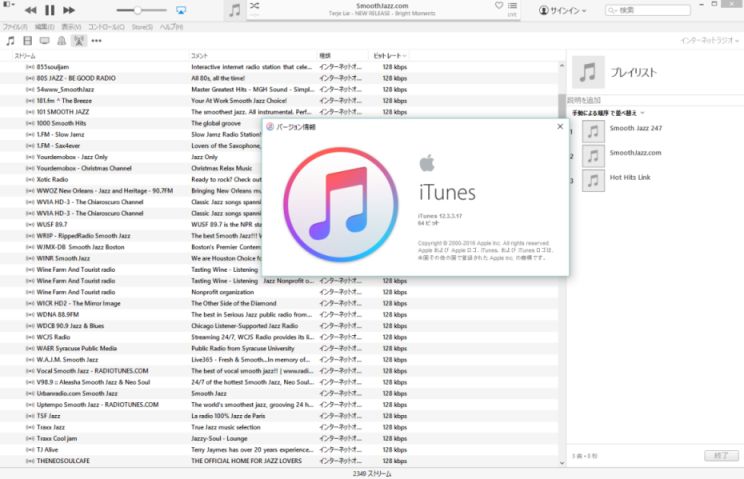The width and height of the screenshot is (744, 479).
Task: Select the SmoothJazz.com playlist thumbnail
Action: (x=593, y=156)
